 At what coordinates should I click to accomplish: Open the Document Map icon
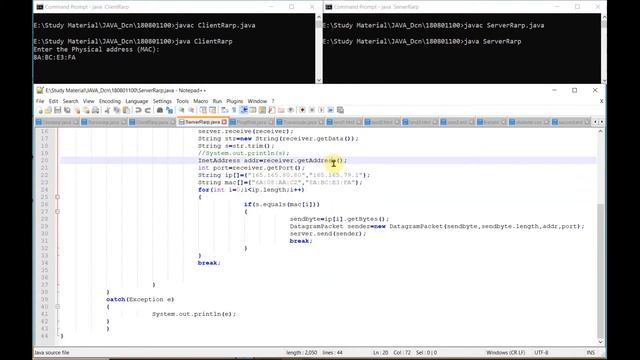click(x=262, y=110)
